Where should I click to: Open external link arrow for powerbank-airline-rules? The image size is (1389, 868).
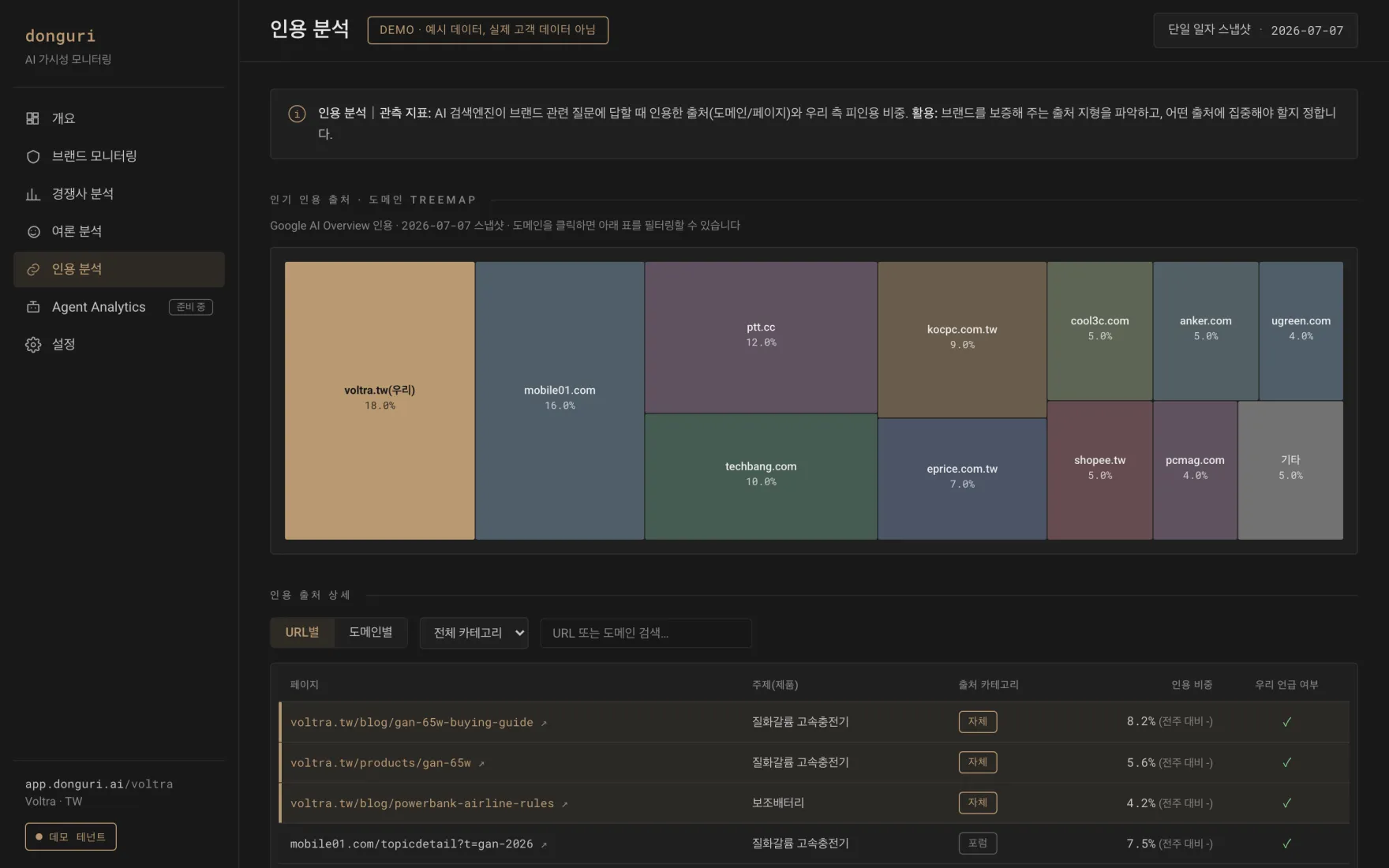pyautogui.click(x=564, y=804)
